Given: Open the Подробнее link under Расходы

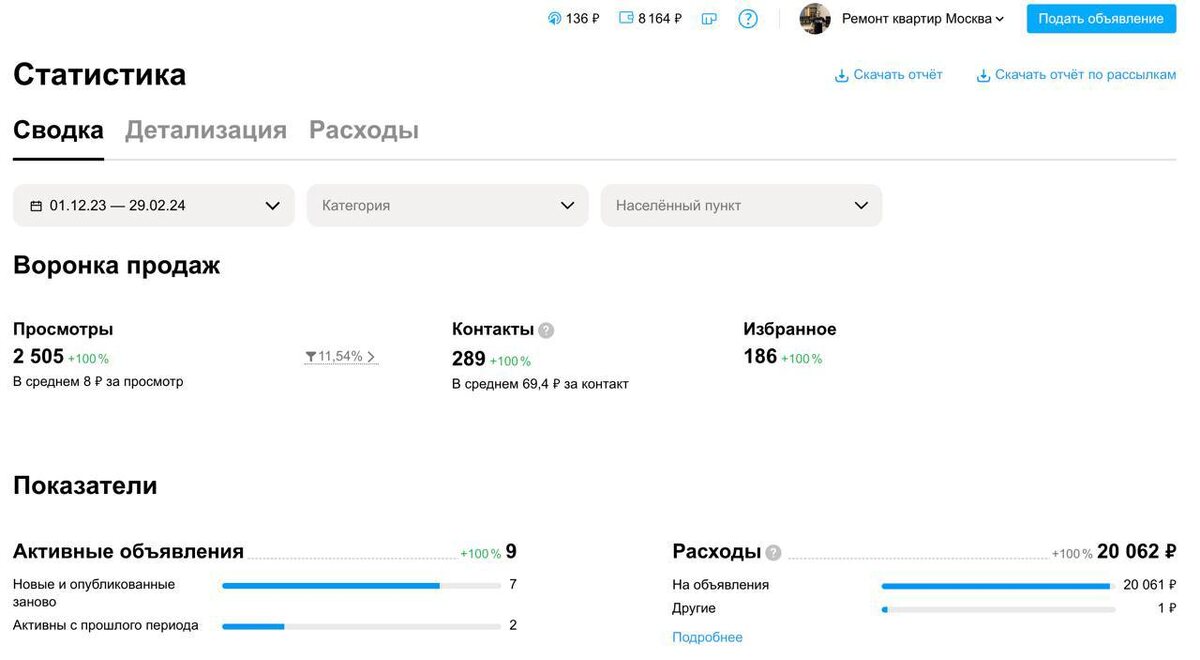Looking at the screenshot, I should (x=707, y=637).
